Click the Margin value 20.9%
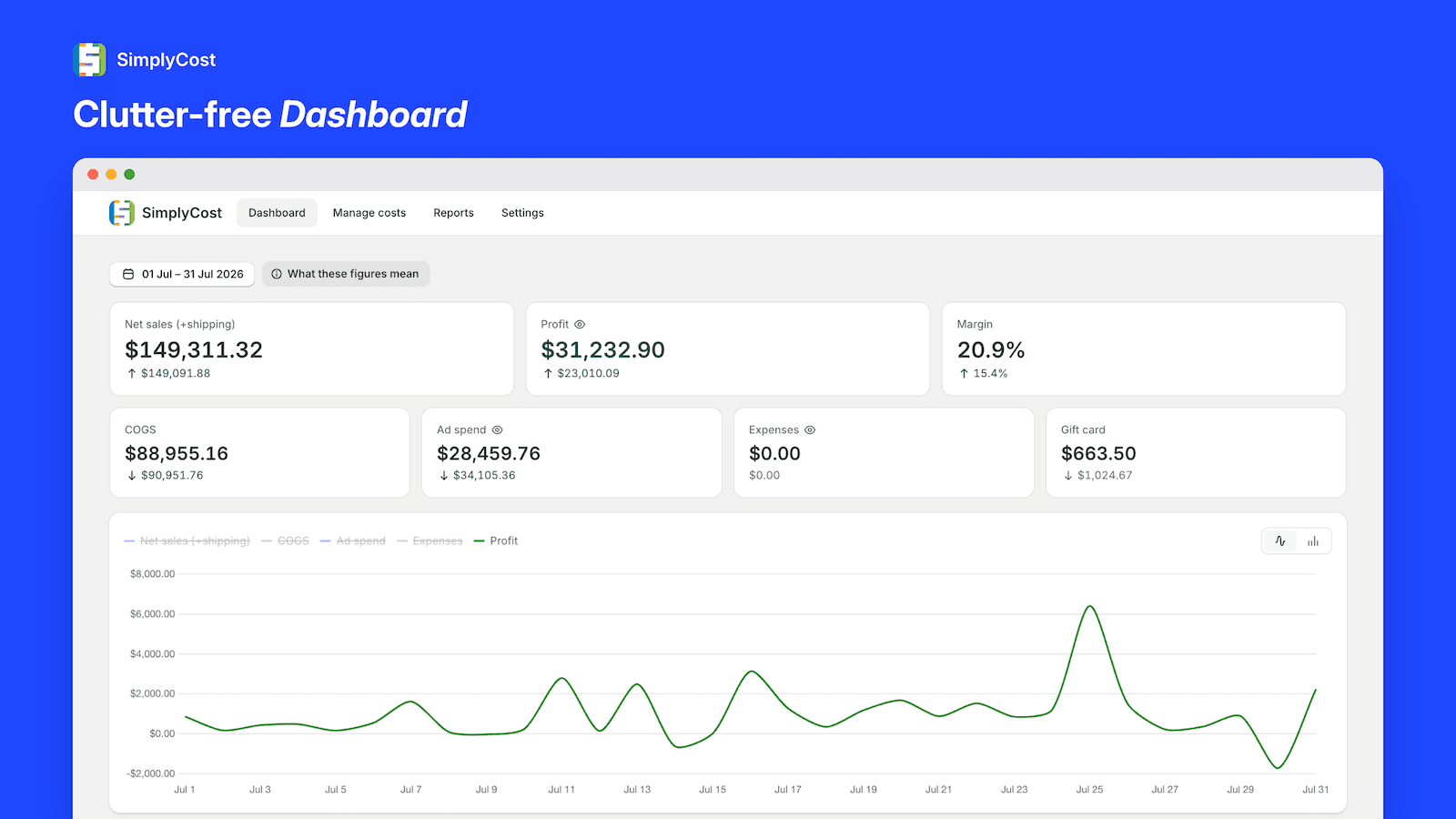The height and width of the screenshot is (819, 1456). click(x=991, y=350)
